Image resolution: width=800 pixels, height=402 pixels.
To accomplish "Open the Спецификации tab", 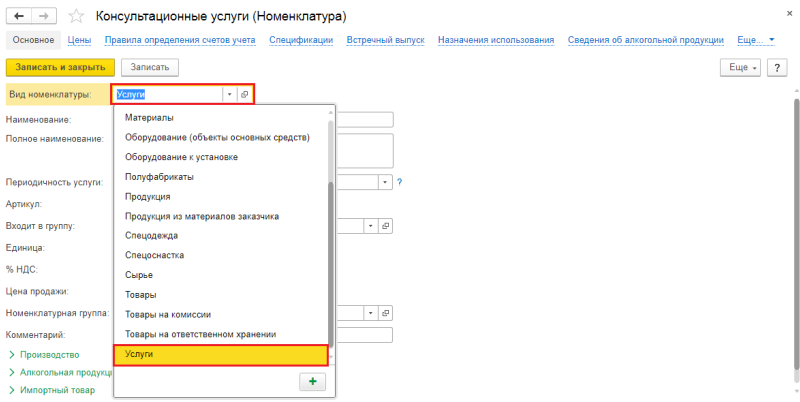I will click(x=301, y=40).
